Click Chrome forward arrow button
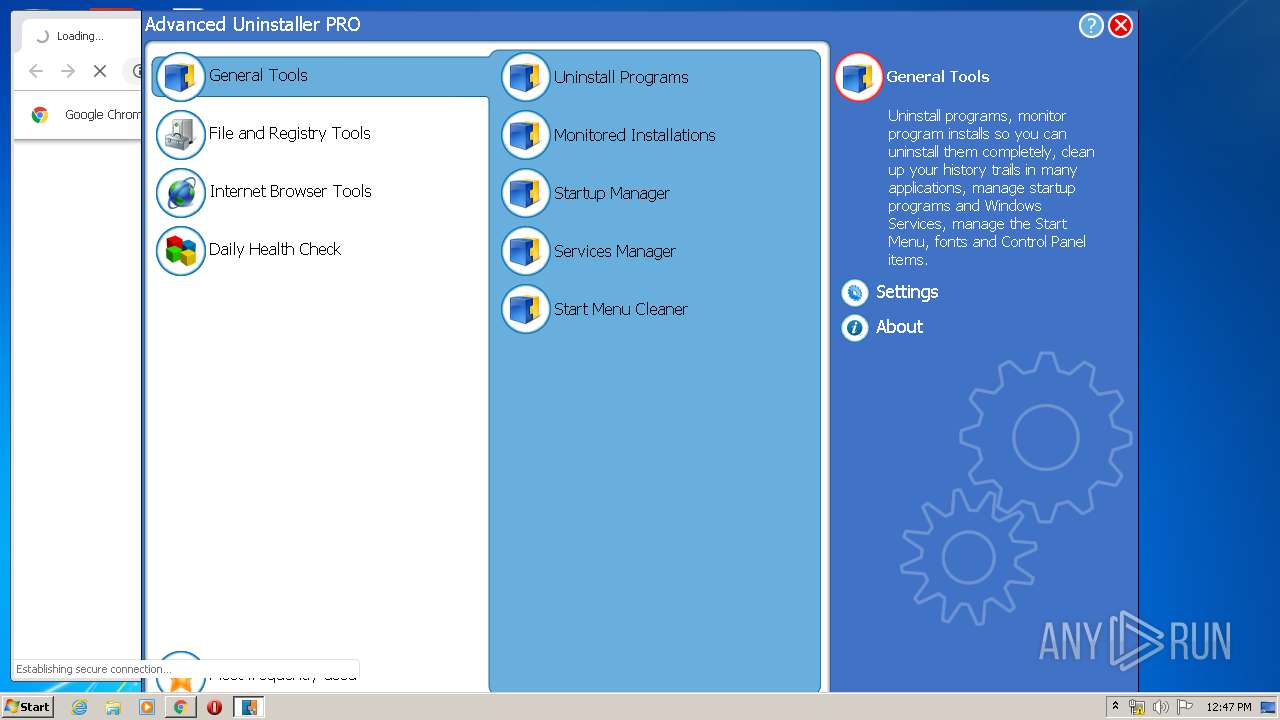The width and height of the screenshot is (1280, 720). point(68,71)
